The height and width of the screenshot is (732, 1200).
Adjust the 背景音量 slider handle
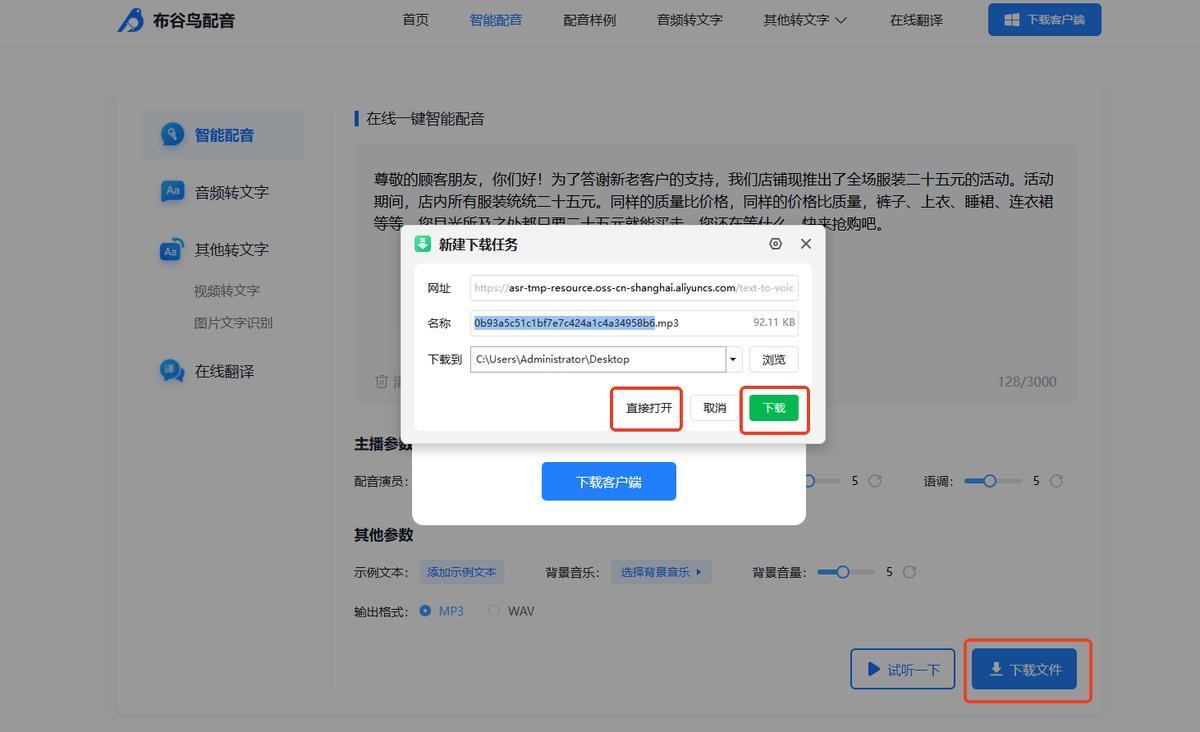tap(843, 572)
